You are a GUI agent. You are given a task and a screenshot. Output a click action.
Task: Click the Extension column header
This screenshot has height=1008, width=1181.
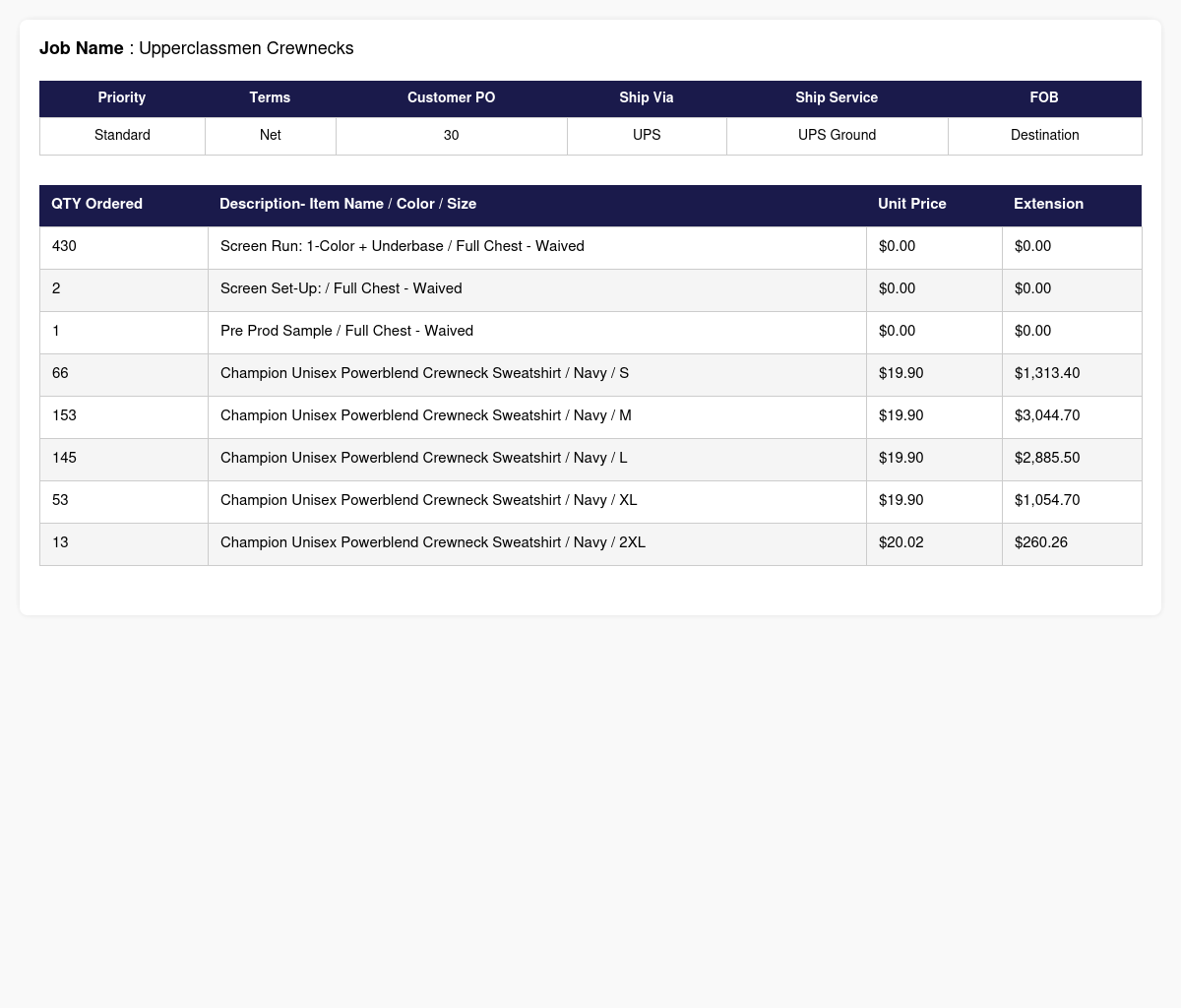[x=1072, y=205]
